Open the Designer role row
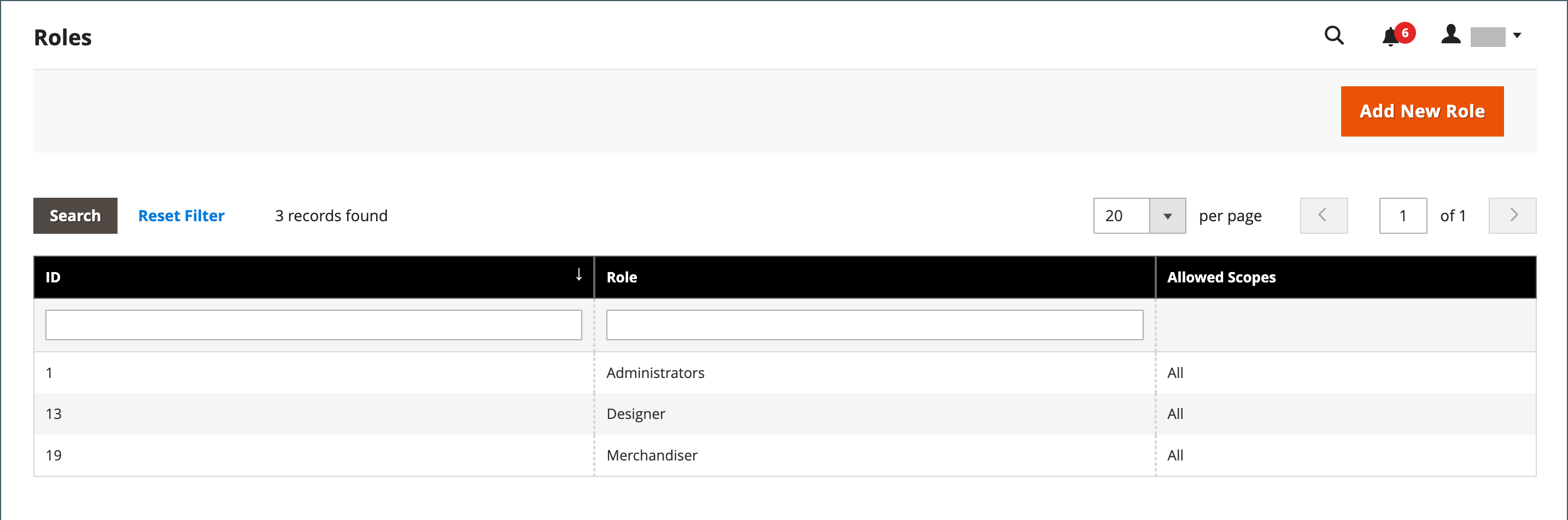1568x520 pixels. point(635,414)
